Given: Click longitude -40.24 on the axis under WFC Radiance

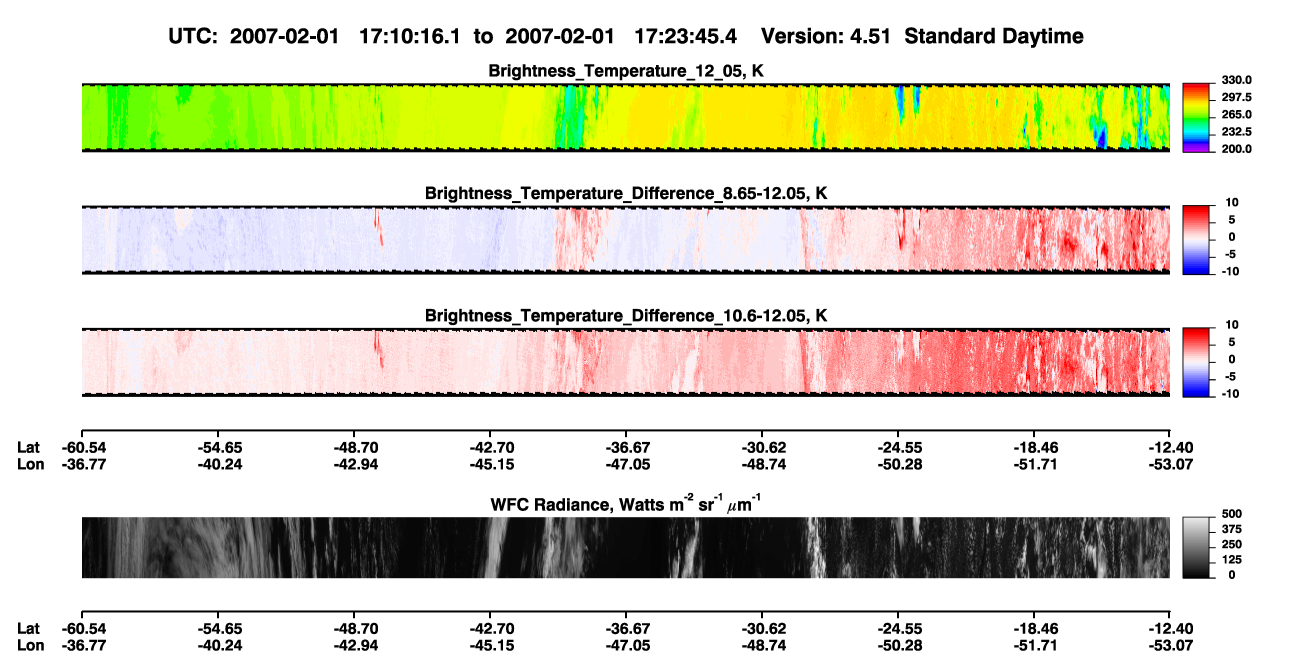Looking at the screenshot, I should point(218,645).
